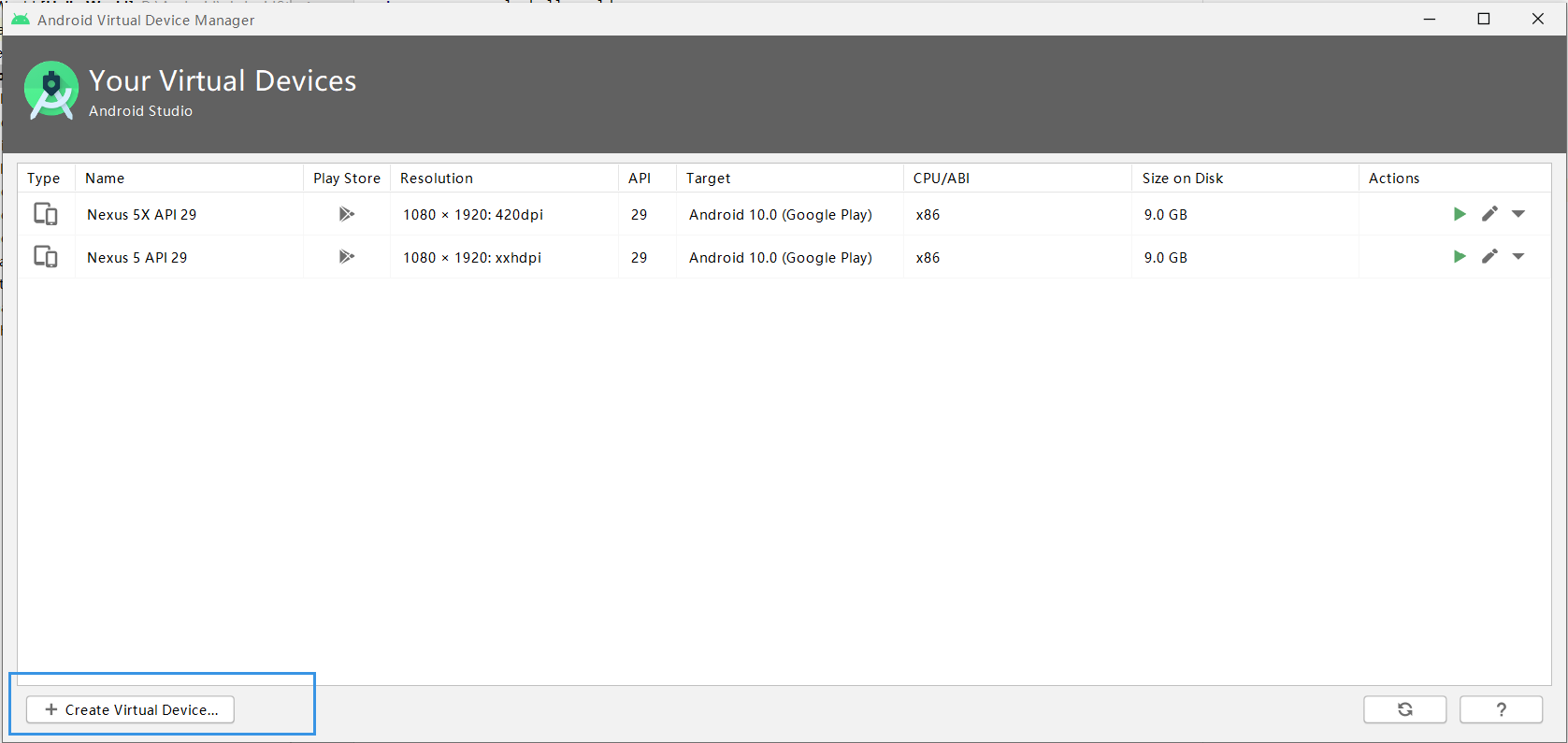Maximize the Android Virtual Device Manager window
This screenshot has width=1568, height=743.
(1483, 19)
